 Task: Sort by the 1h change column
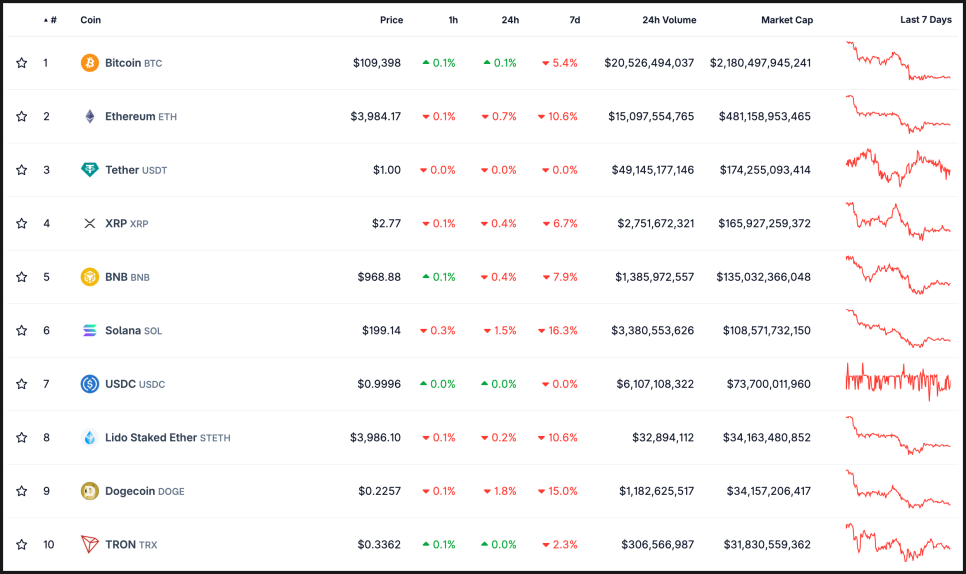[x=453, y=20]
